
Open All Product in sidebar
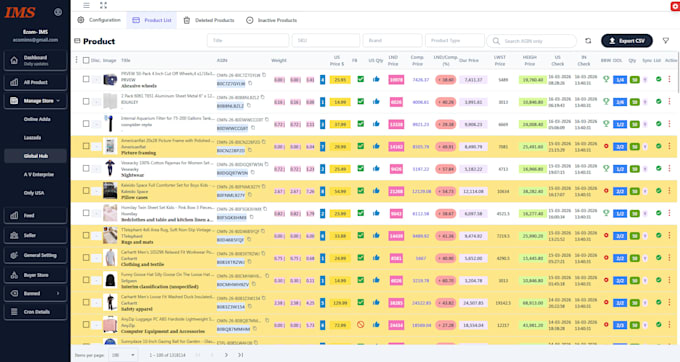[x=35, y=82]
